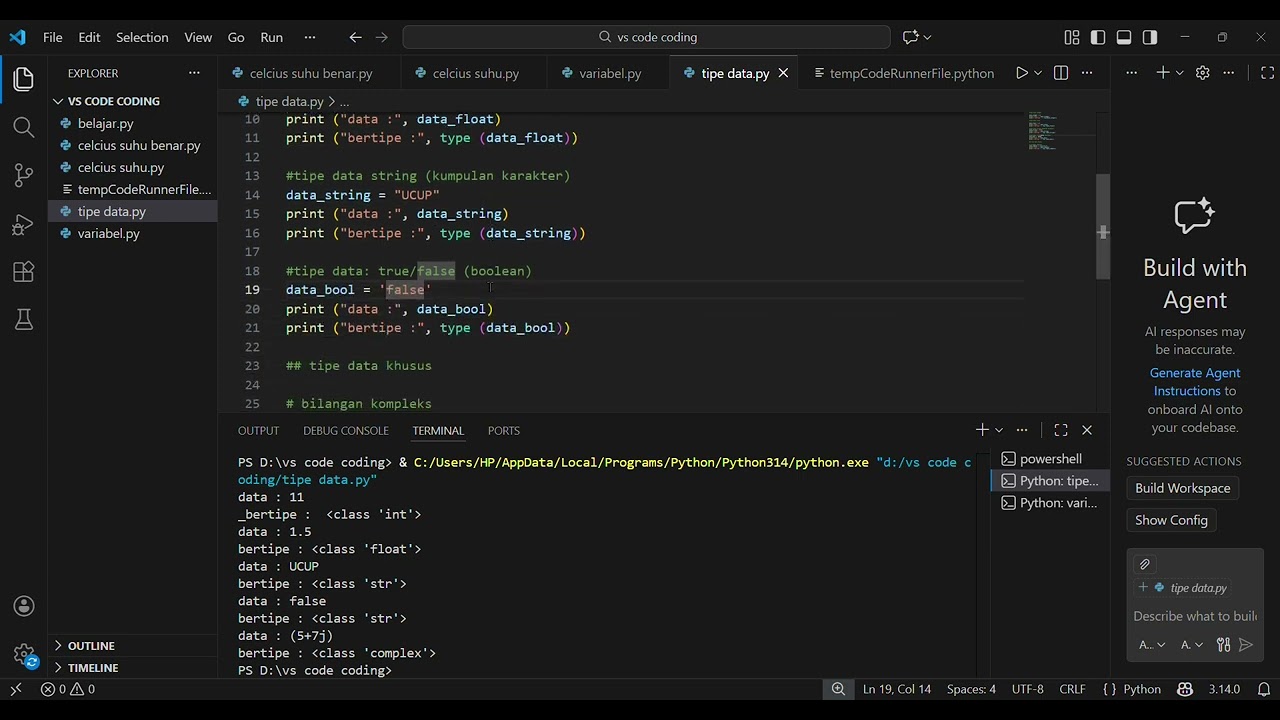The width and height of the screenshot is (1280, 720).
Task: Open editor More Actions ellipsis
Action: (x=1087, y=73)
